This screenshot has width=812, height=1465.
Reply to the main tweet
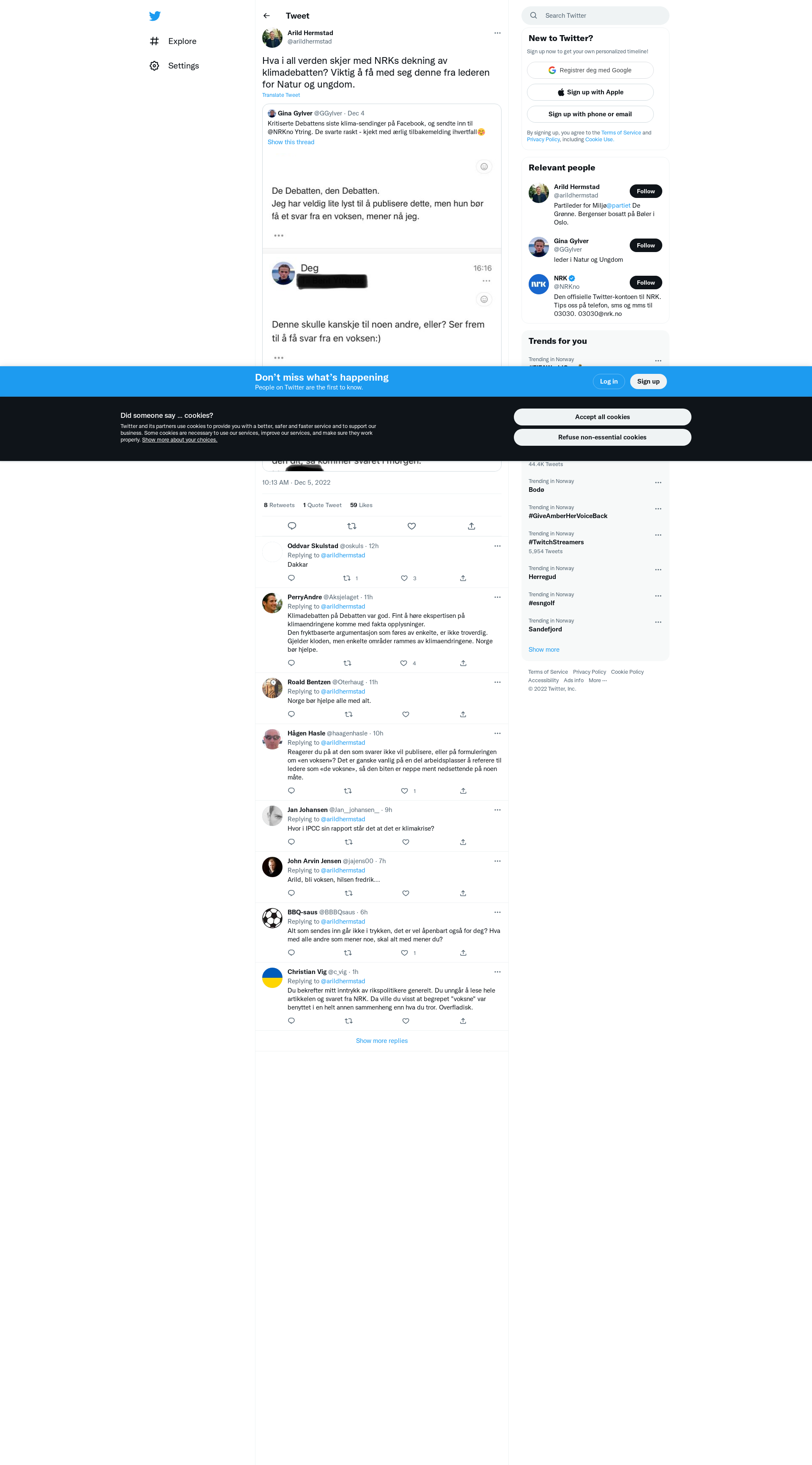pyautogui.click(x=292, y=526)
